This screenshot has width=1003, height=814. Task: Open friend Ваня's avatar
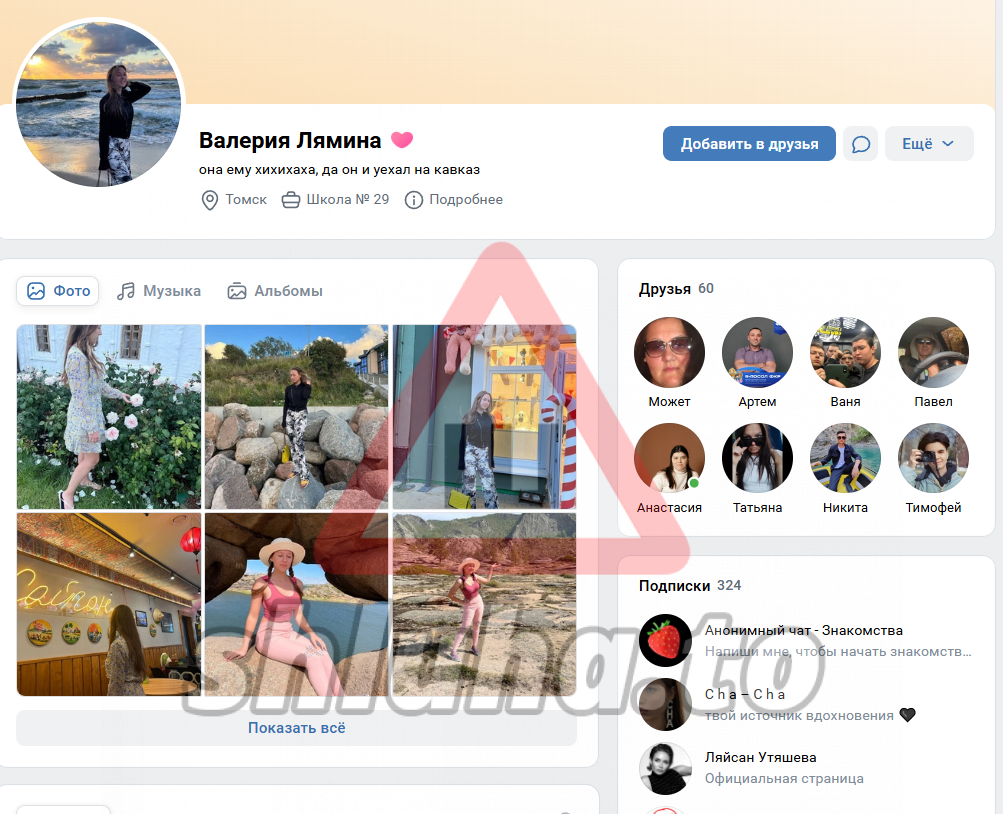(845, 353)
